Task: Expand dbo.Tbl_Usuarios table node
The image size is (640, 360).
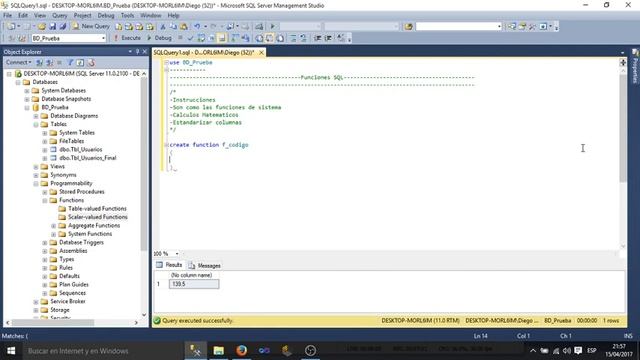Action: (45, 150)
